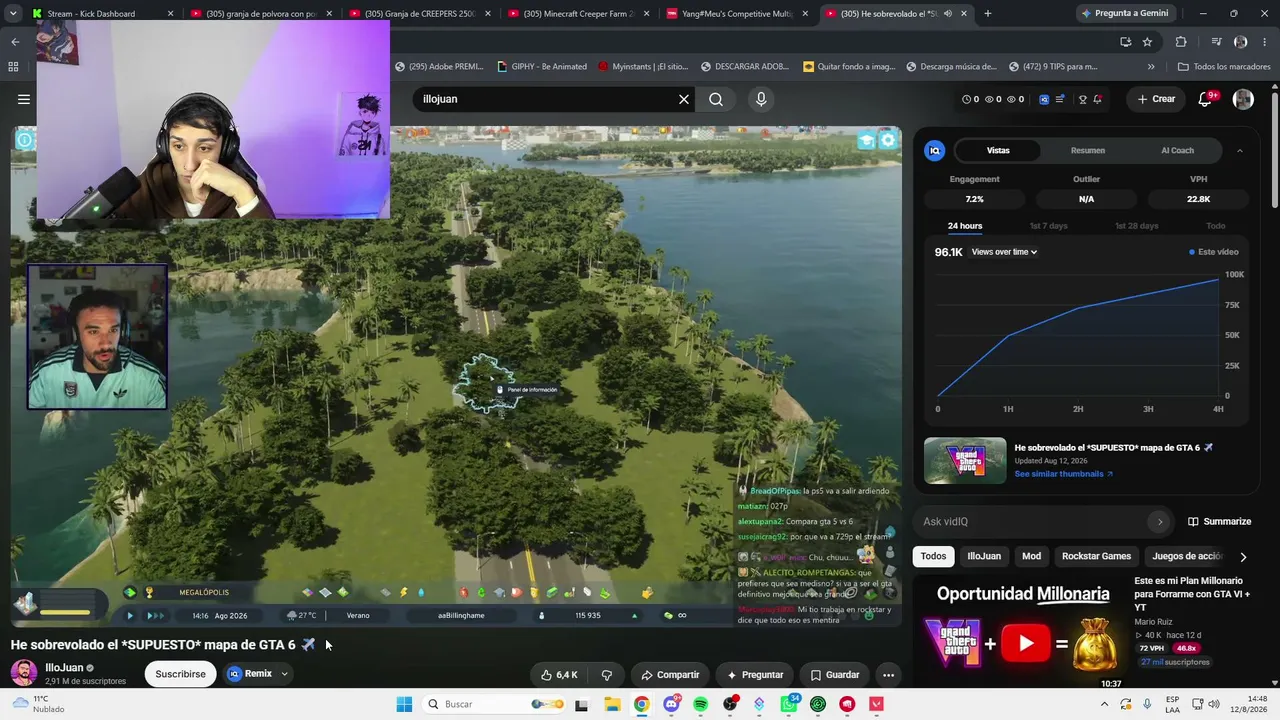Open Oportunidad Millonaria video thumbnail

click(x=1023, y=632)
